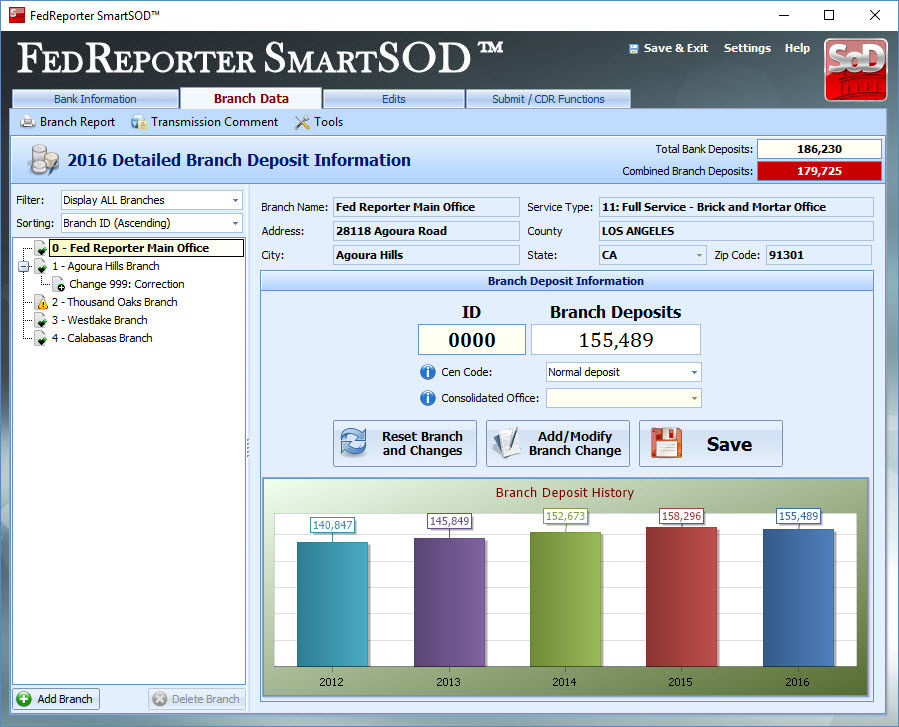Click the Westlake Branch status icon
This screenshot has height=727, width=899.
[x=41, y=320]
